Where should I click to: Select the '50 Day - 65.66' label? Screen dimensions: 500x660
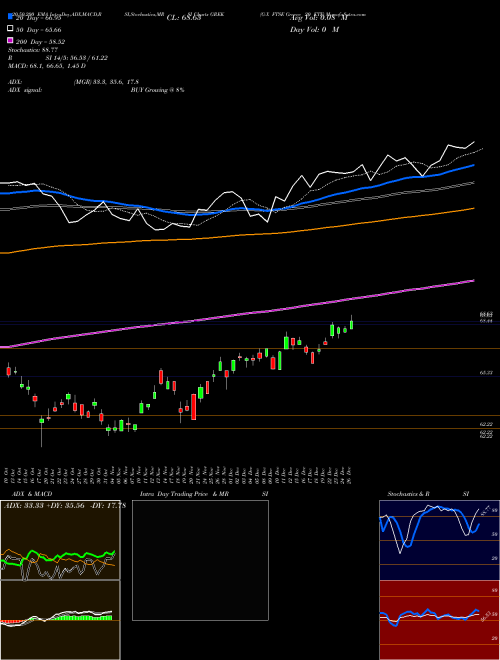(39, 30)
